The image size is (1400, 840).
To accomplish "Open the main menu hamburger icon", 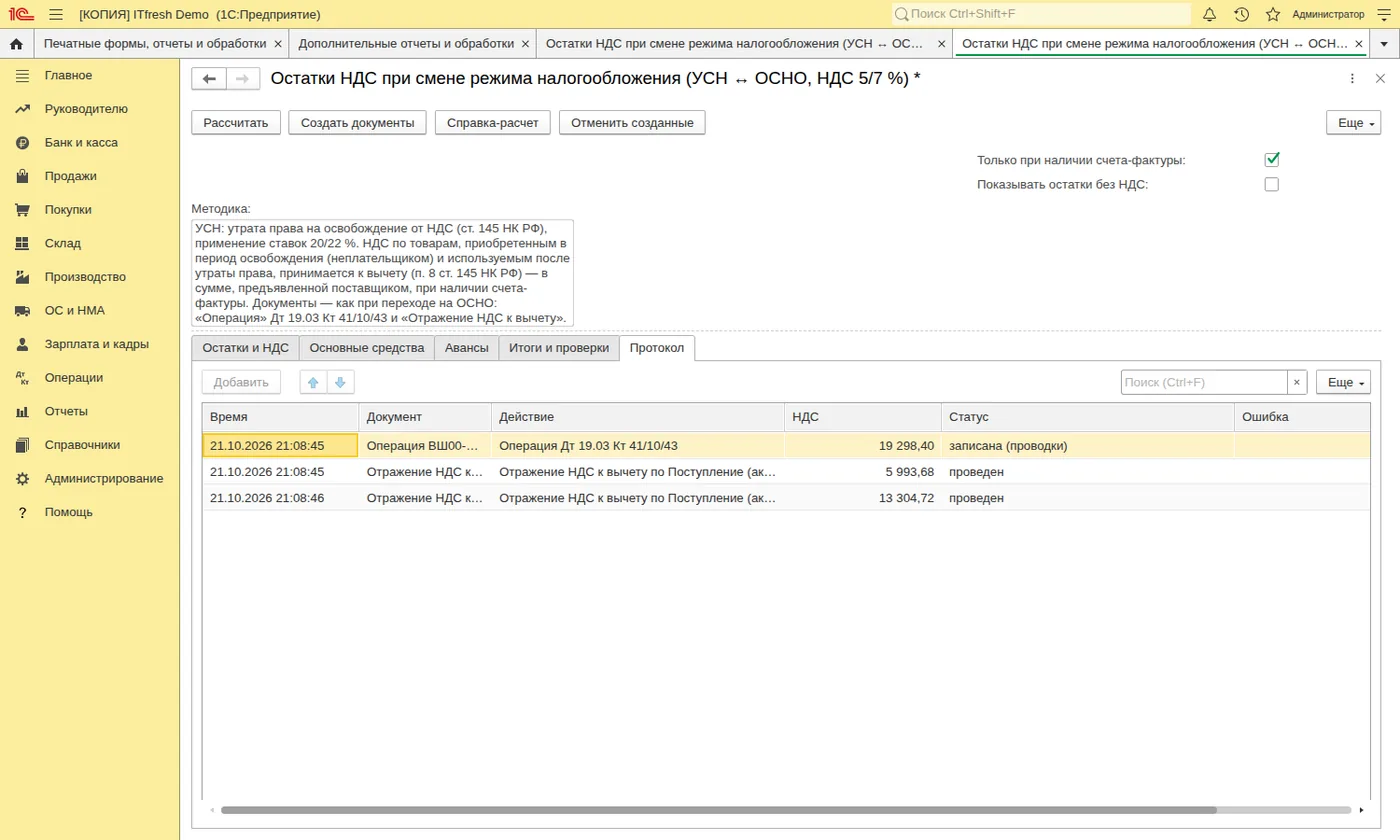I will pos(56,14).
